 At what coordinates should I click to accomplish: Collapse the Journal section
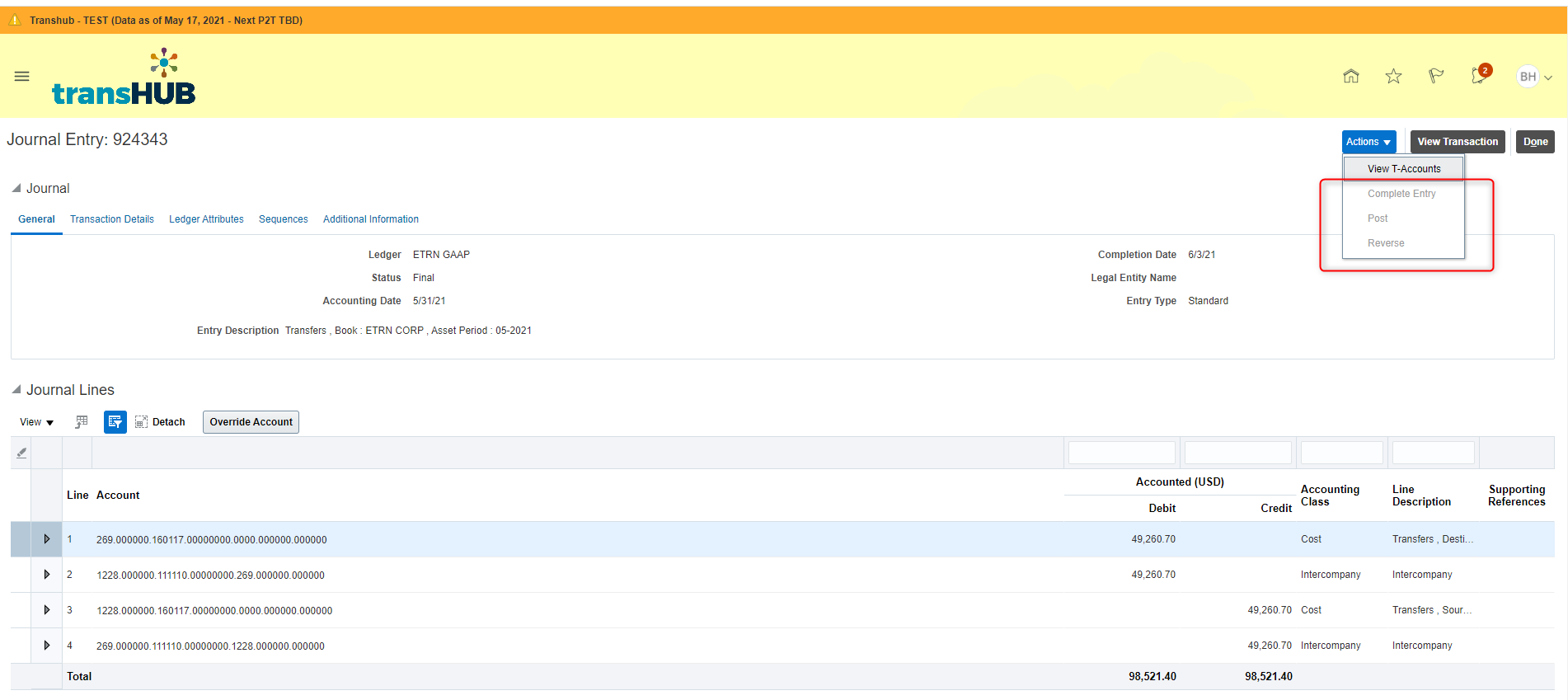16,188
